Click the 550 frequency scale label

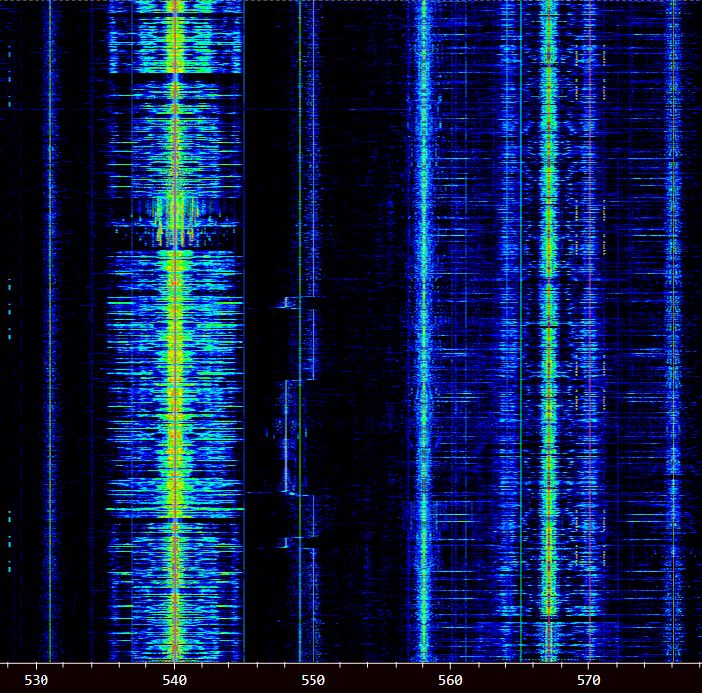click(312, 680)
